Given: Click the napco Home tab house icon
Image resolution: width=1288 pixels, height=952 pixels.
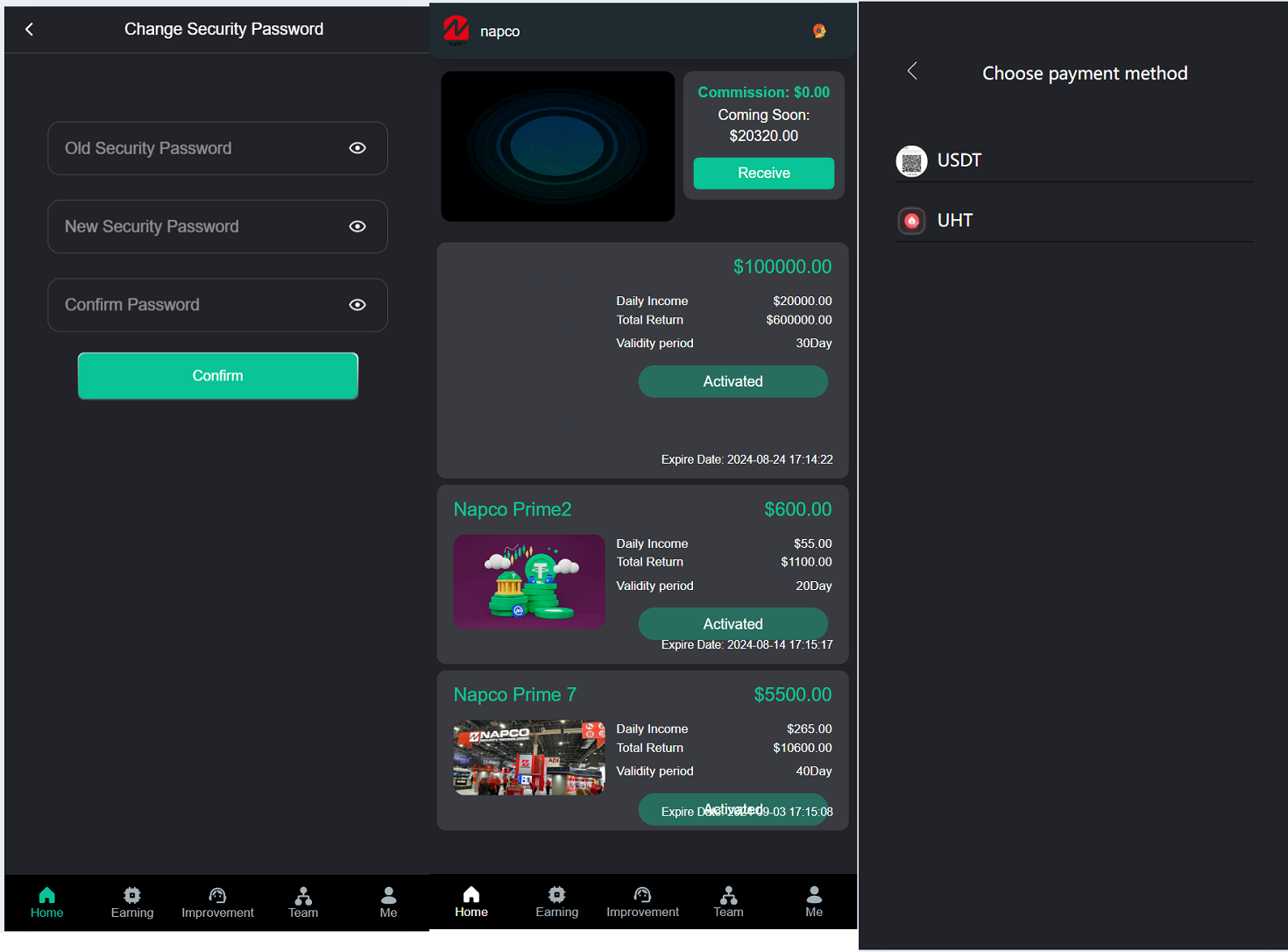Looking at the screenshot, I should 471,894.
